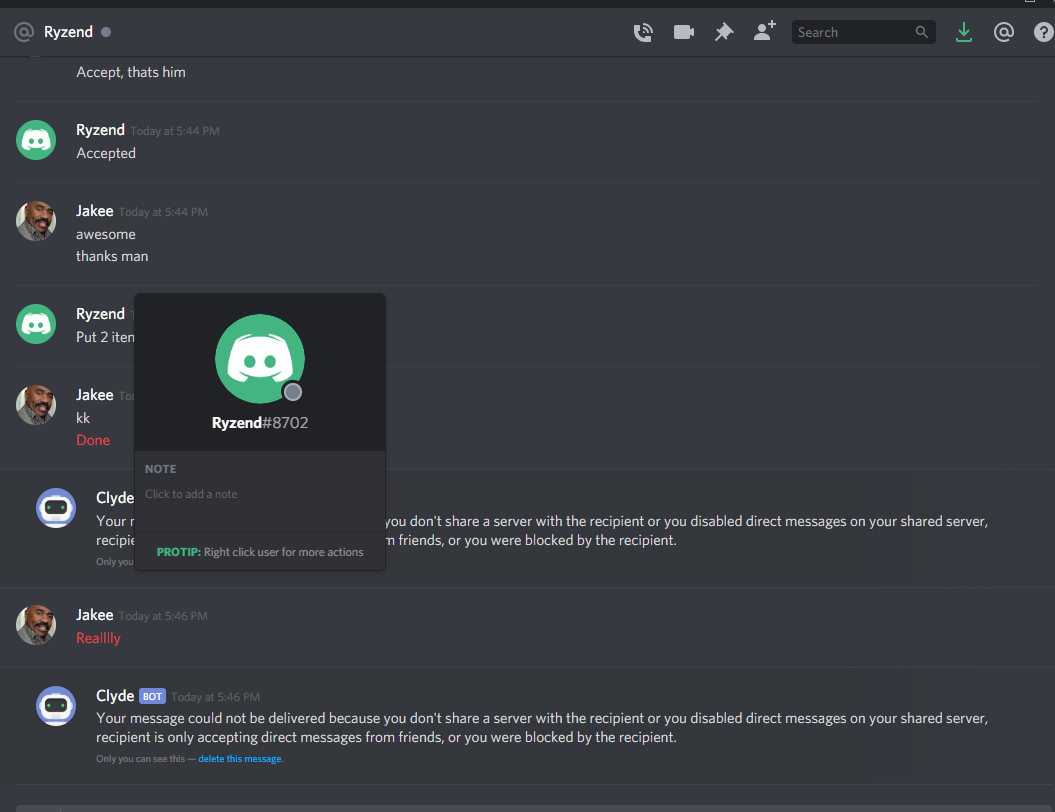Click the 'kk' message text
1055x812 pixels.
pos(83,418)
